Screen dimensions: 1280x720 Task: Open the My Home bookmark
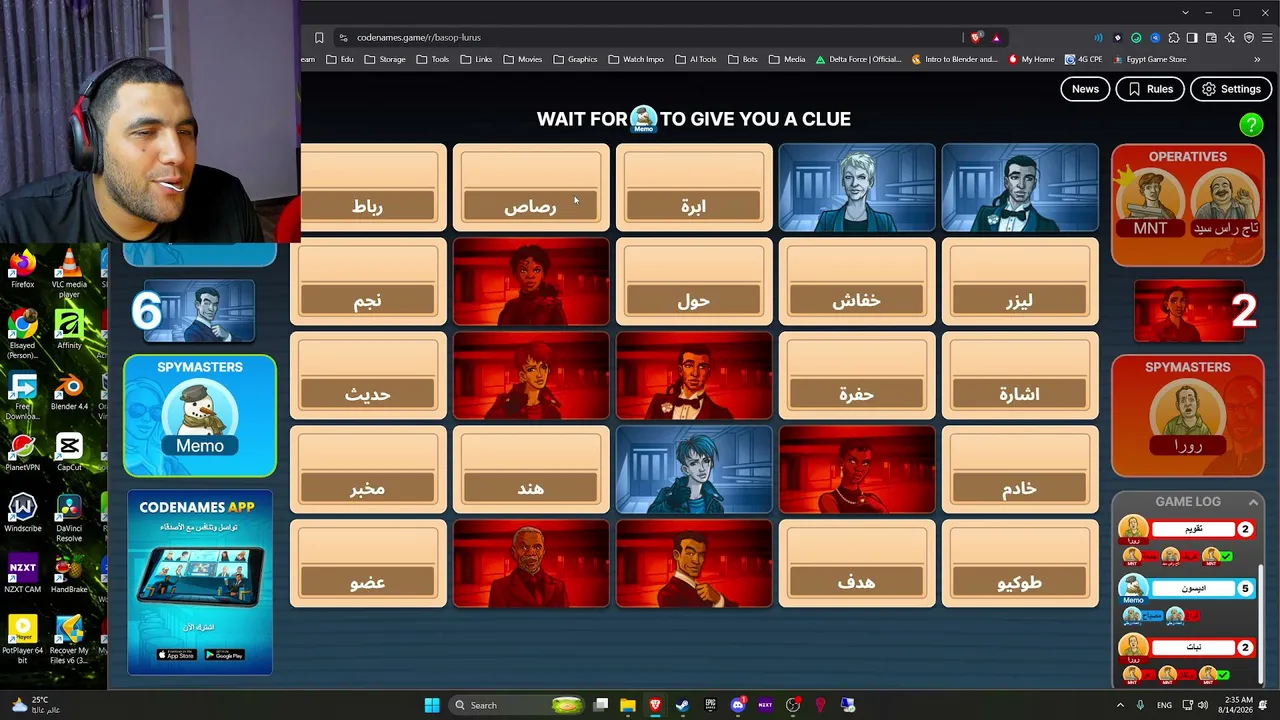1031,59
